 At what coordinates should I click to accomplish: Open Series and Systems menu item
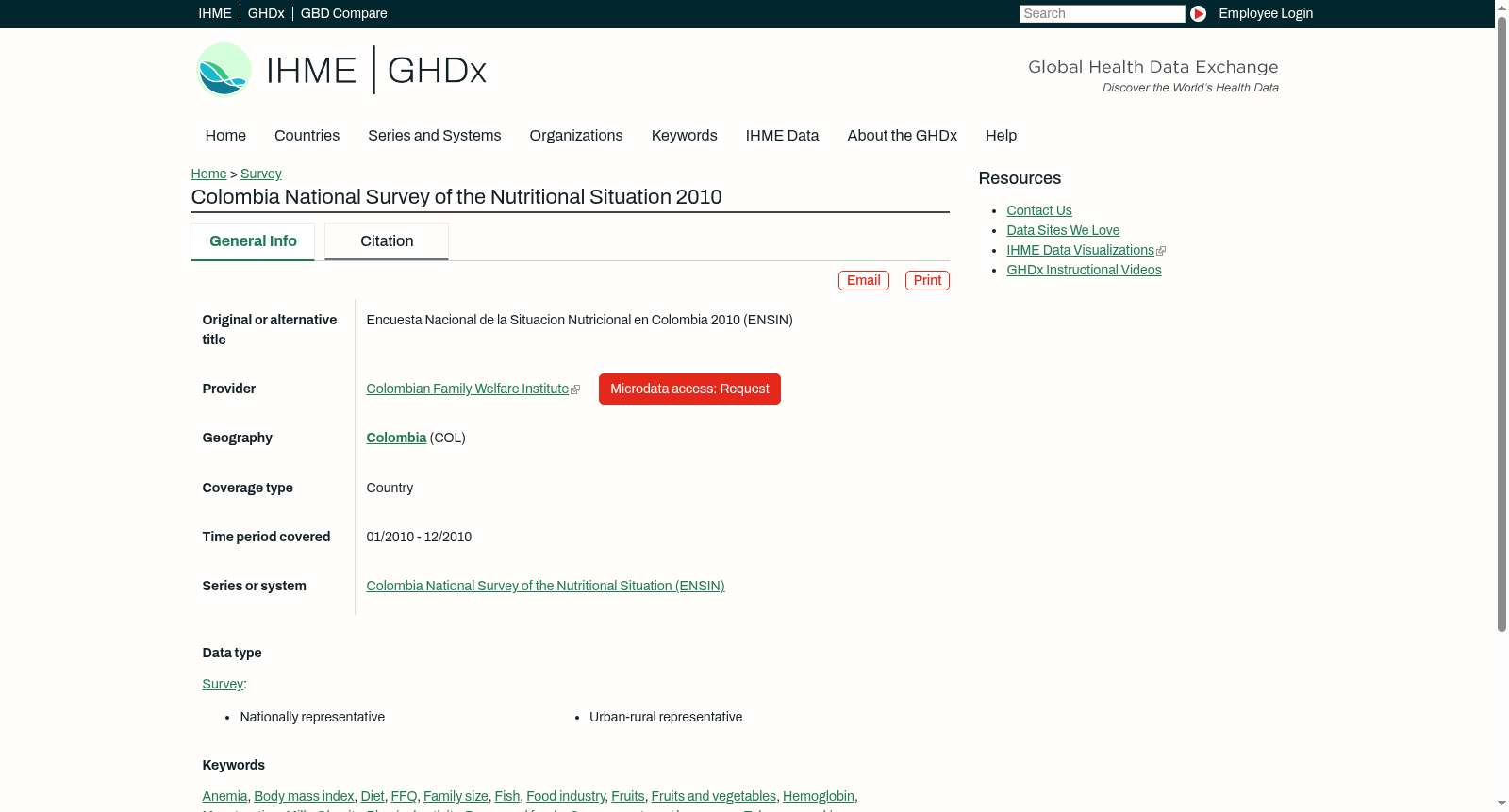(434, 136)
